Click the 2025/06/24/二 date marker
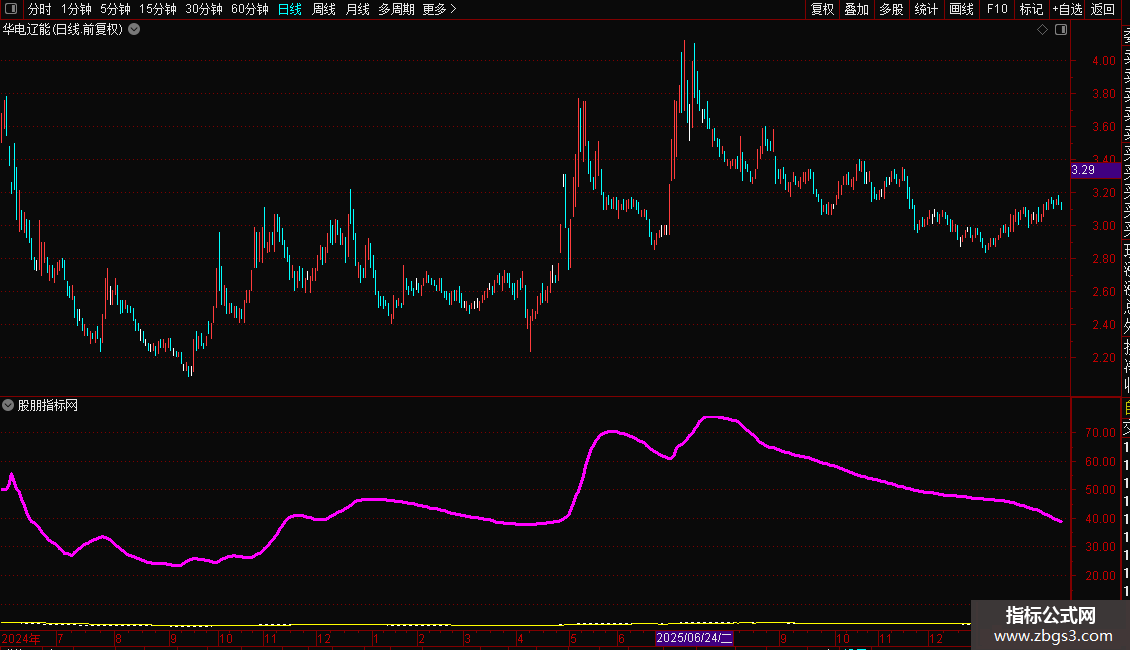This screenshot has height=650, width=1130. [x=694, y=638]
